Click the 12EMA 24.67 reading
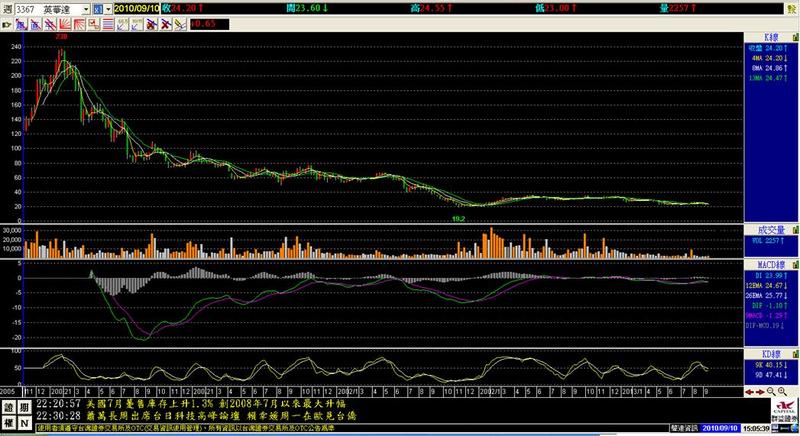The width and height of the screenshot is (800, 436). coord(767,286)
